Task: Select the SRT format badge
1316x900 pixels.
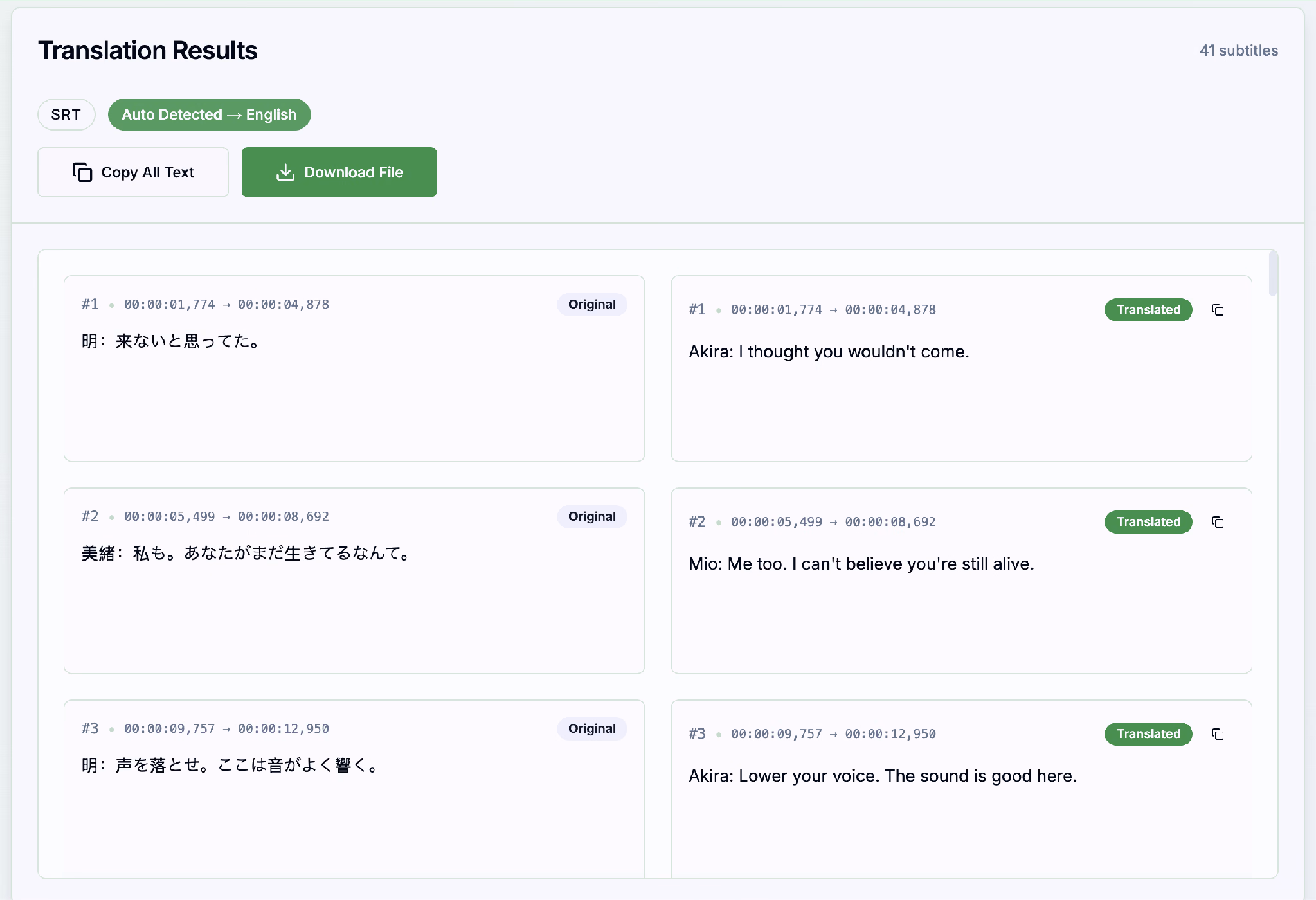Action: [66, 114]
